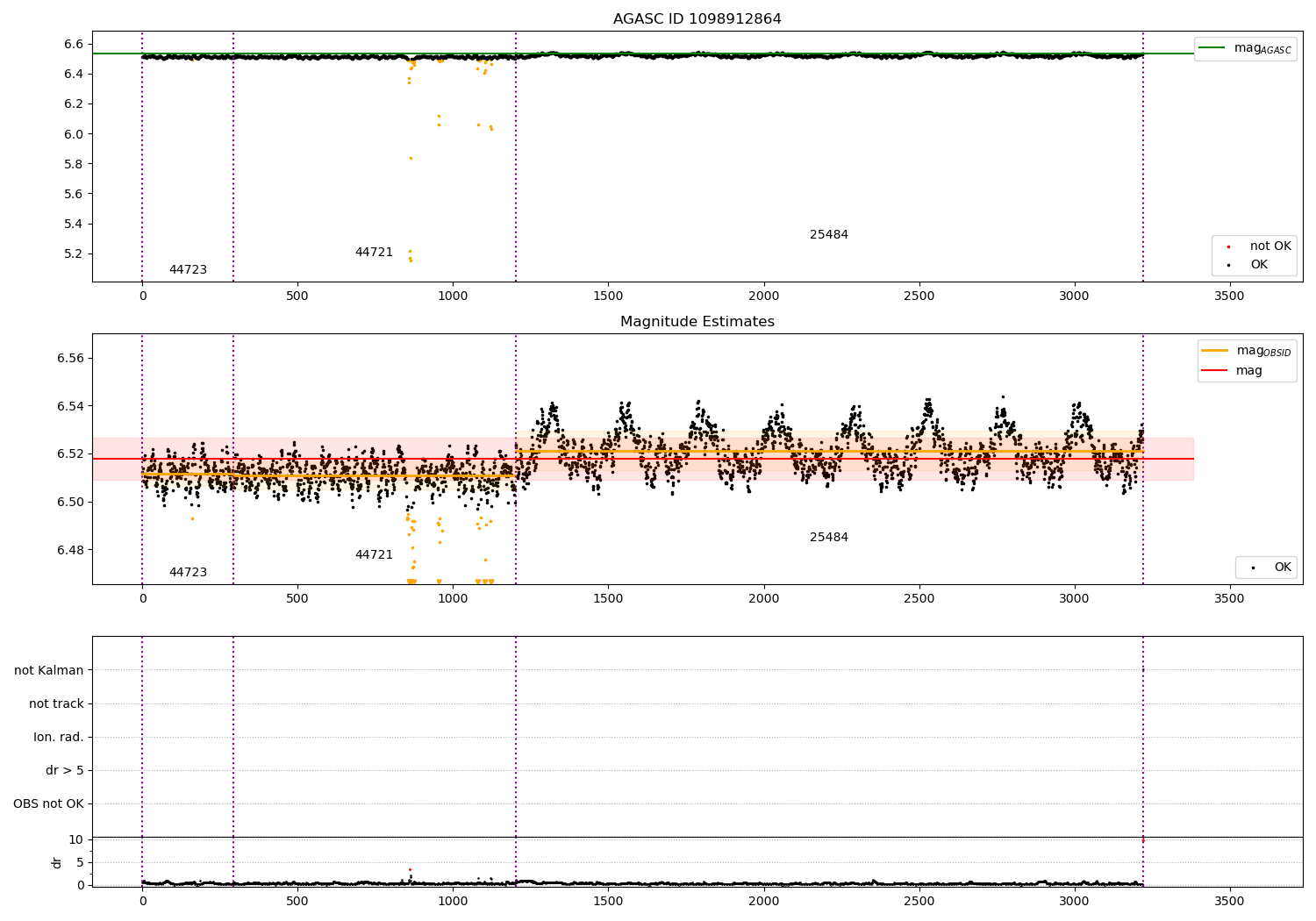
Task: Select the 'not OK' legend entry in top plot
Action: pos(1259,246)
